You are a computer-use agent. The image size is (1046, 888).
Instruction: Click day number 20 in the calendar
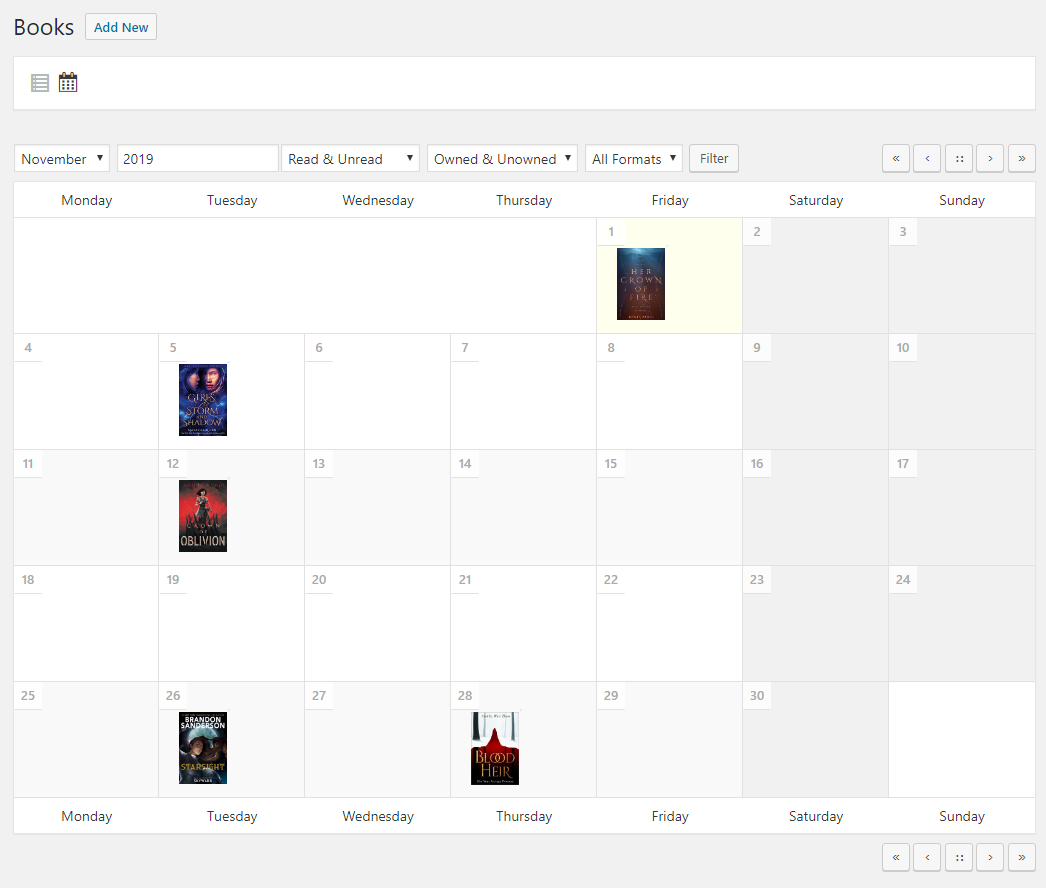(x=319, y=580)
